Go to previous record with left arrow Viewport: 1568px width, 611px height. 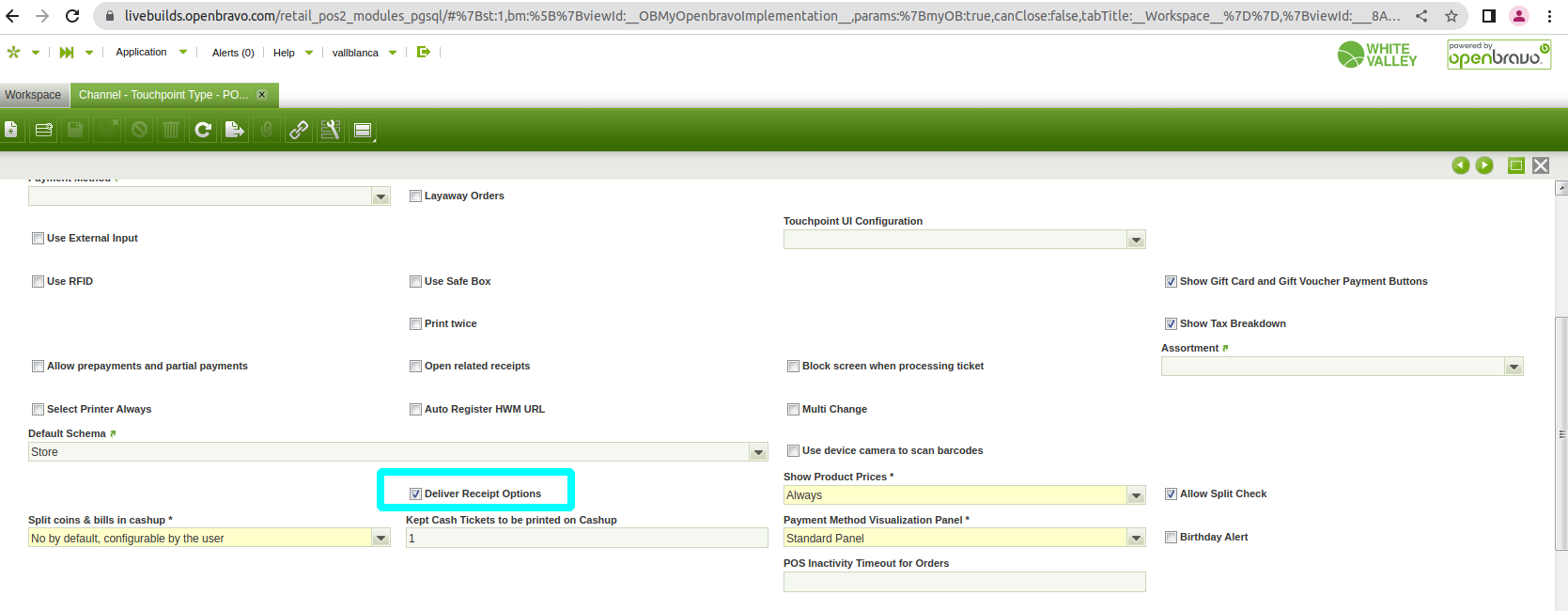point(1460,165)
